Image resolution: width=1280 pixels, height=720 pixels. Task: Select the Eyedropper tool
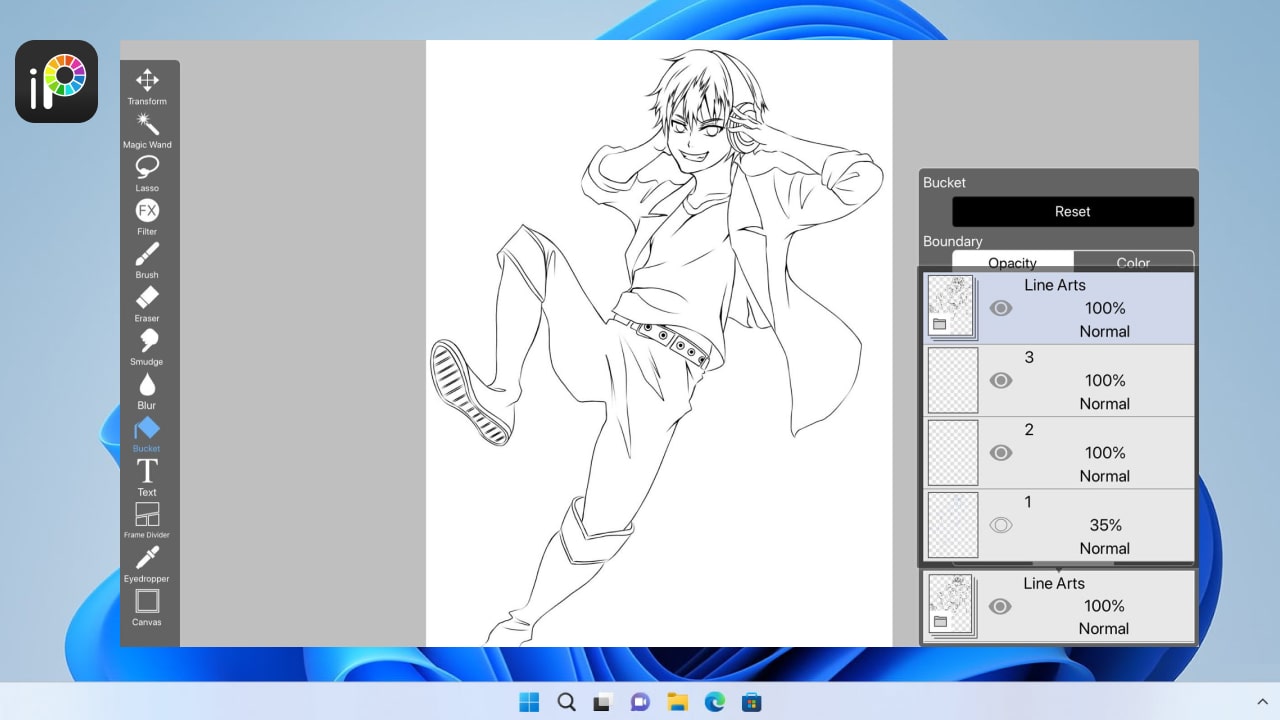[x=147, y=564]
